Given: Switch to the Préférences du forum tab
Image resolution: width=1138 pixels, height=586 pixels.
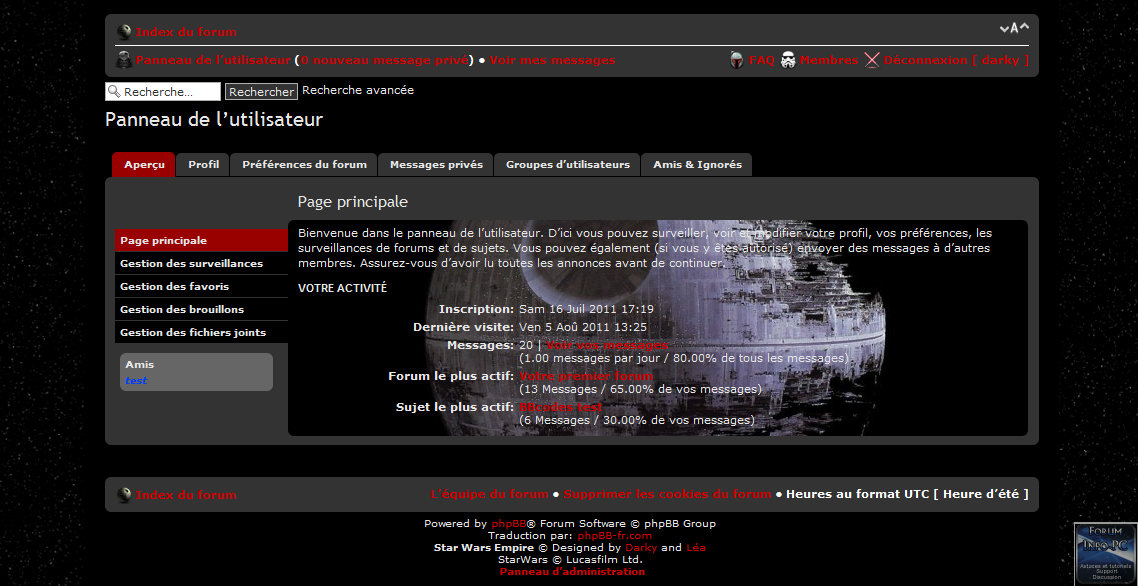Looking at the screenshot, I should click(304, 165).
